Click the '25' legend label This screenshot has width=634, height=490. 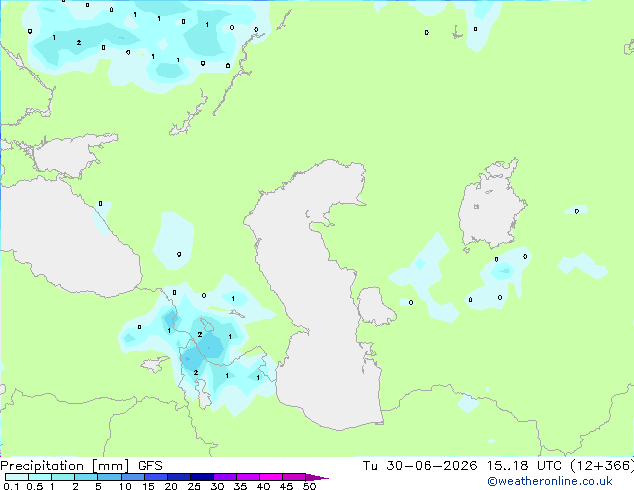194,486
